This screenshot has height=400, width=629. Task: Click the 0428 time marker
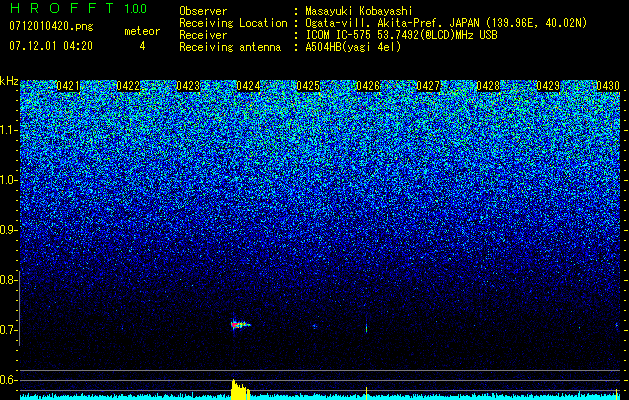pyautogui.click(x=489, y=86)
